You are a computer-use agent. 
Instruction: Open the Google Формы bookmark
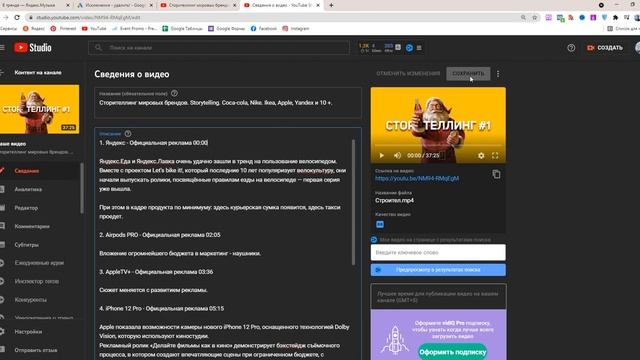point(227,29)
